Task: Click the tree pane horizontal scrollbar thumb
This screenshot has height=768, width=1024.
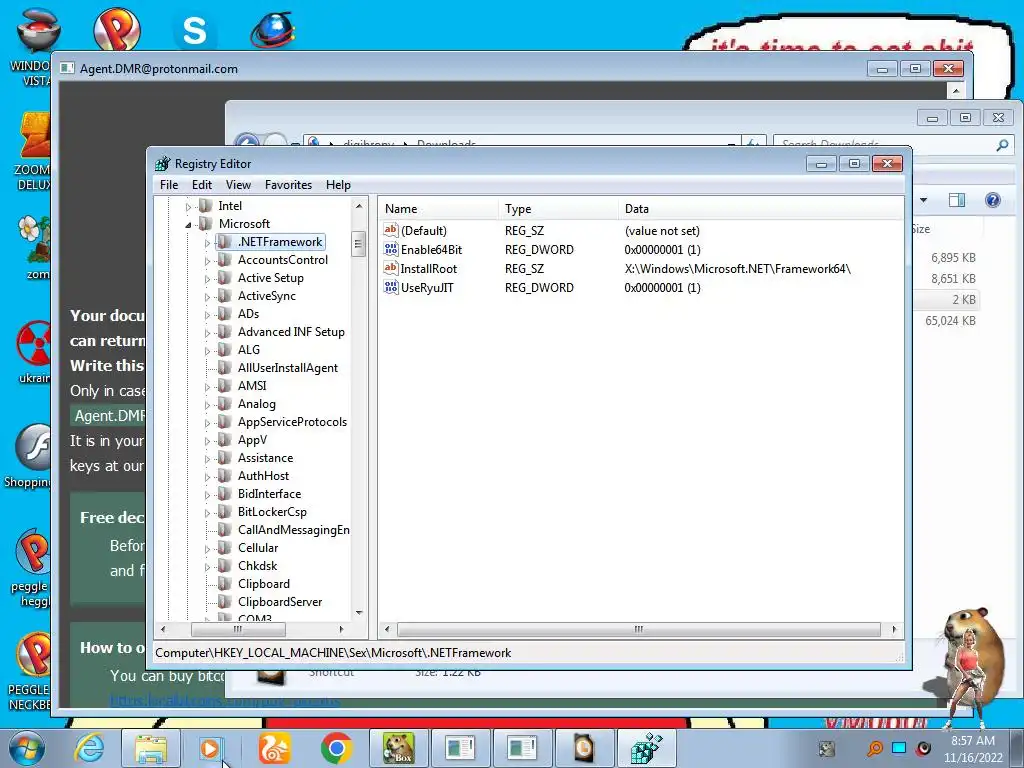Action: pyautogui.click(x=238, y=630)
